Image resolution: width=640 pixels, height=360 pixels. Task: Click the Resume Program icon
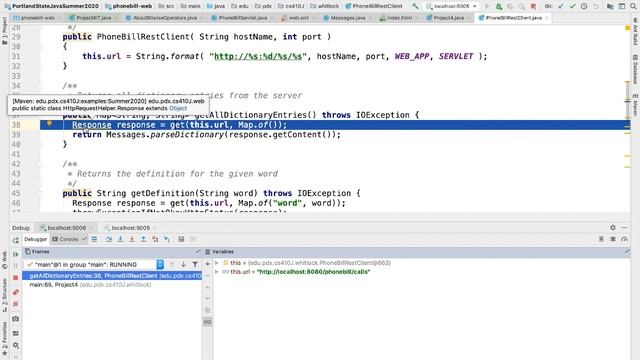[x=16, y=254]
